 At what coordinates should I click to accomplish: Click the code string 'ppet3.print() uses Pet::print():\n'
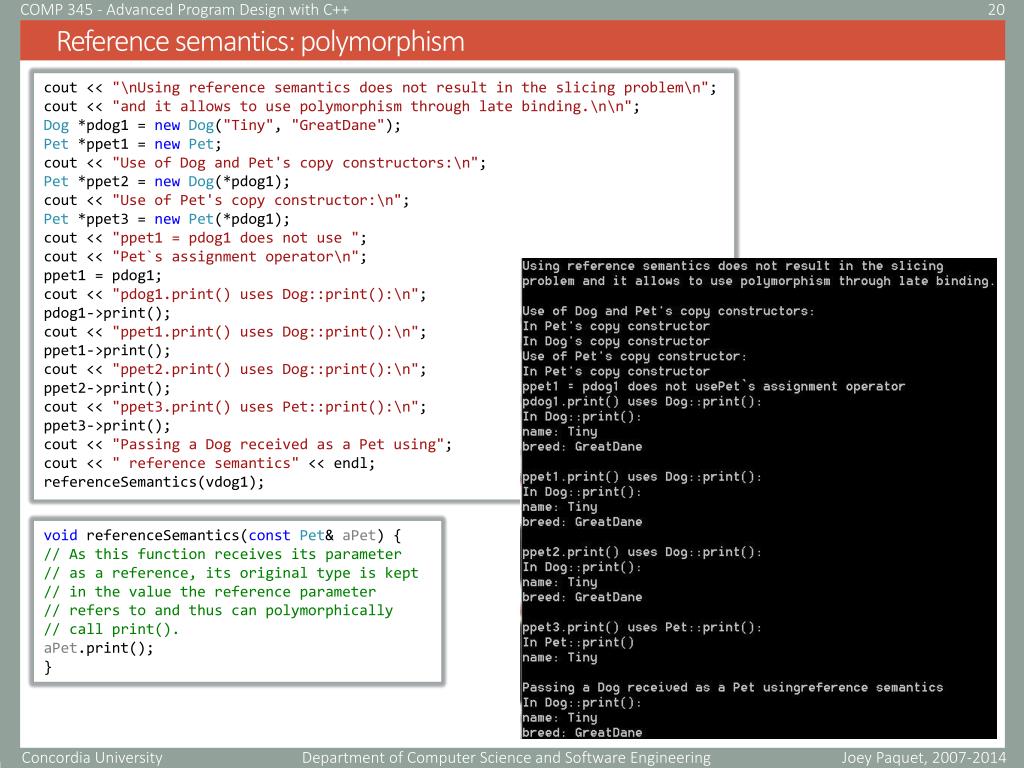pyautogui.click(x=265, y=408)
